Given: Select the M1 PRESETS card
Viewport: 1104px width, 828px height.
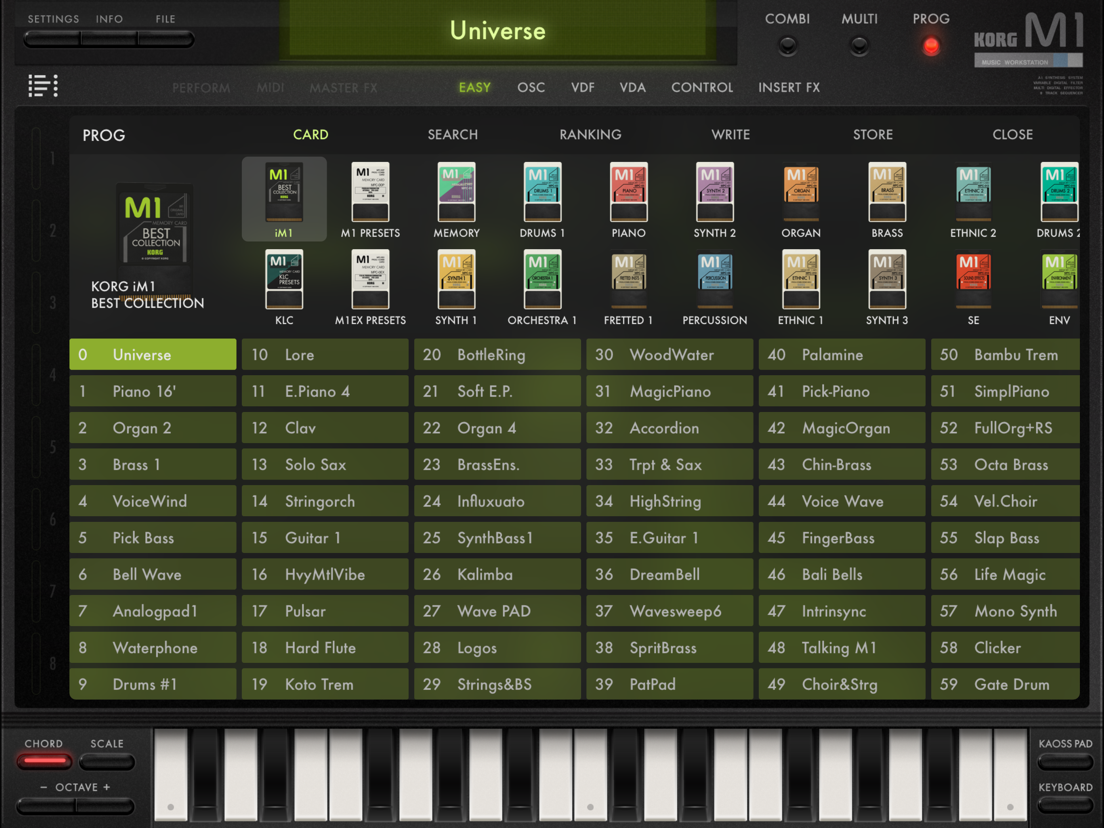Looking at the screenshot, I should [370, 194].
